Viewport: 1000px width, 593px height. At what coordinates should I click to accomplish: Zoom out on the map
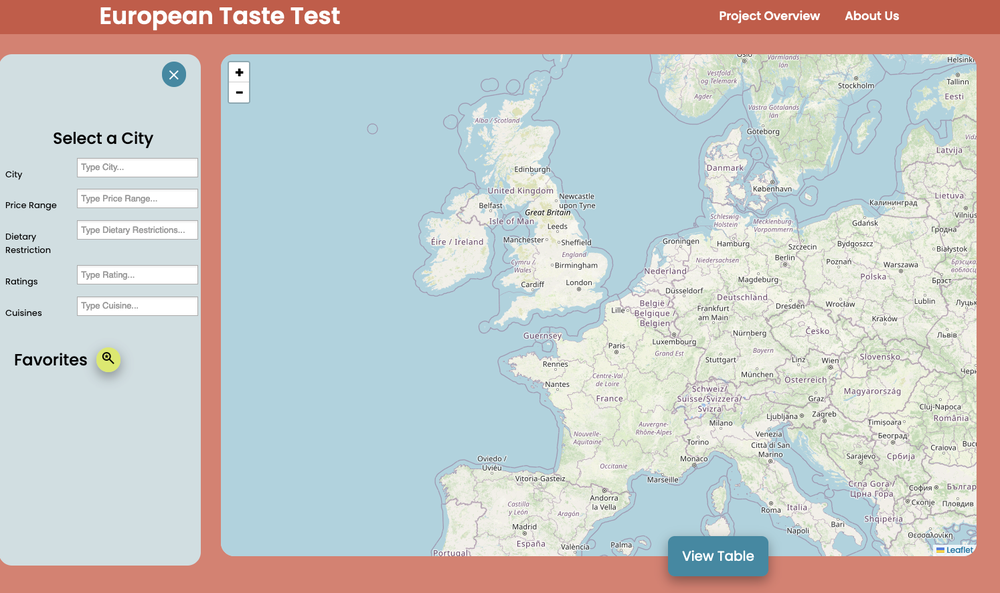[x=239, y=92]
